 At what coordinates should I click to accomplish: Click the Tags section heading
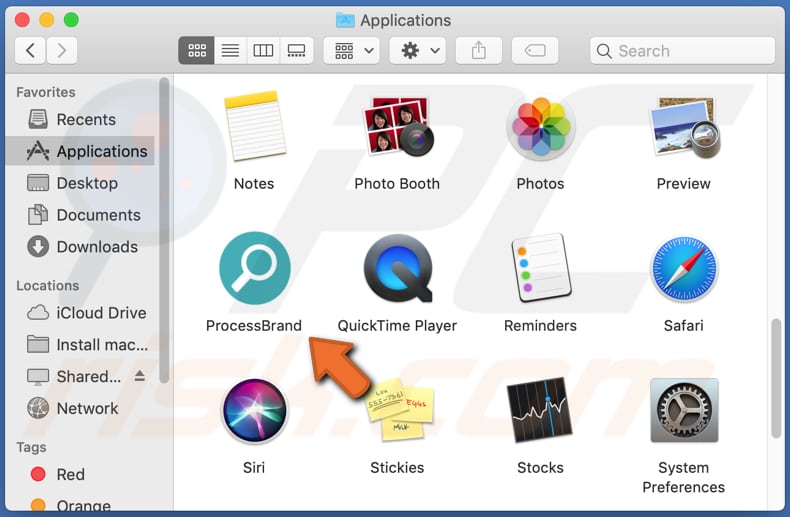click(x=31, y=447)
